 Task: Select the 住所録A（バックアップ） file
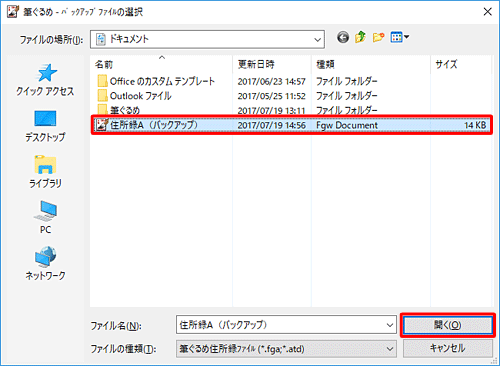point(291,125)
